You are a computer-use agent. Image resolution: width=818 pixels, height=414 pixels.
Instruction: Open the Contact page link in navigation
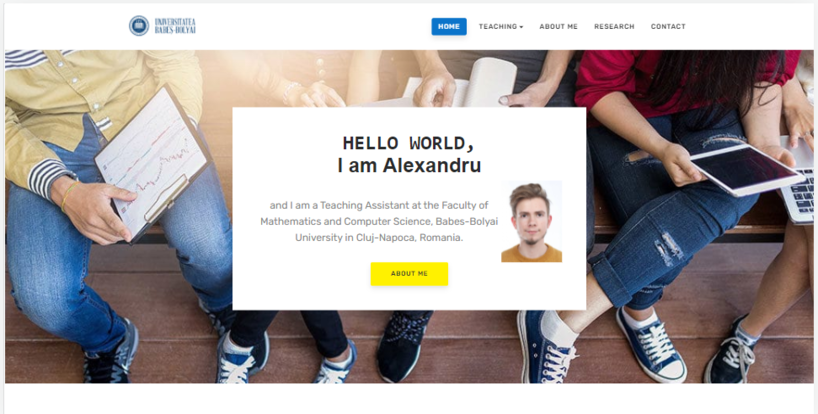668,27
